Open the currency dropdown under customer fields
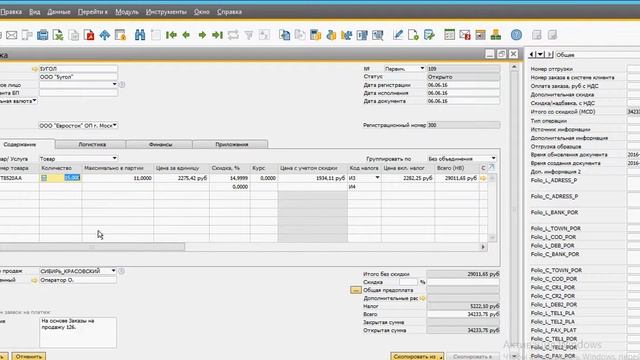 point(34,100)
